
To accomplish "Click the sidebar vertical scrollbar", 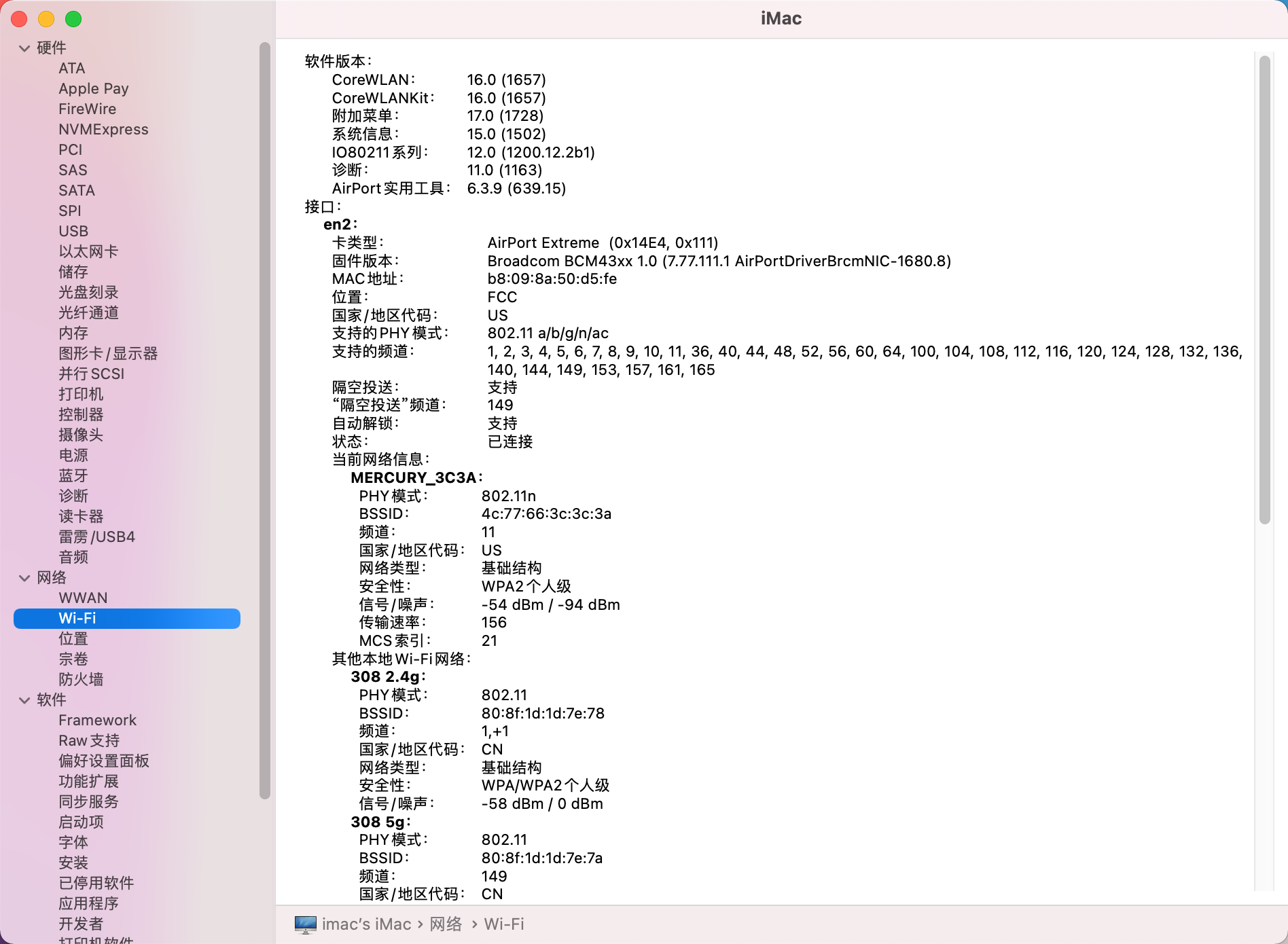I will click(x=265, y=421).
